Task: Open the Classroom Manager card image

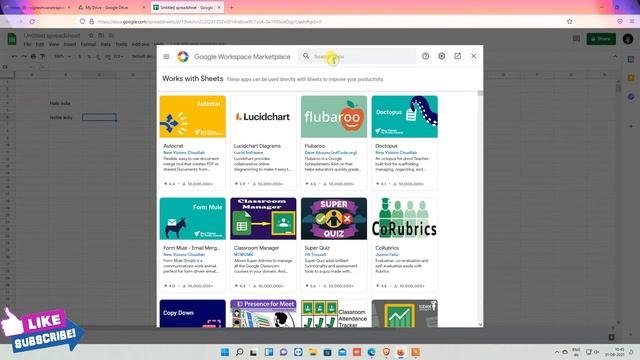Action: tap(263, 219)
